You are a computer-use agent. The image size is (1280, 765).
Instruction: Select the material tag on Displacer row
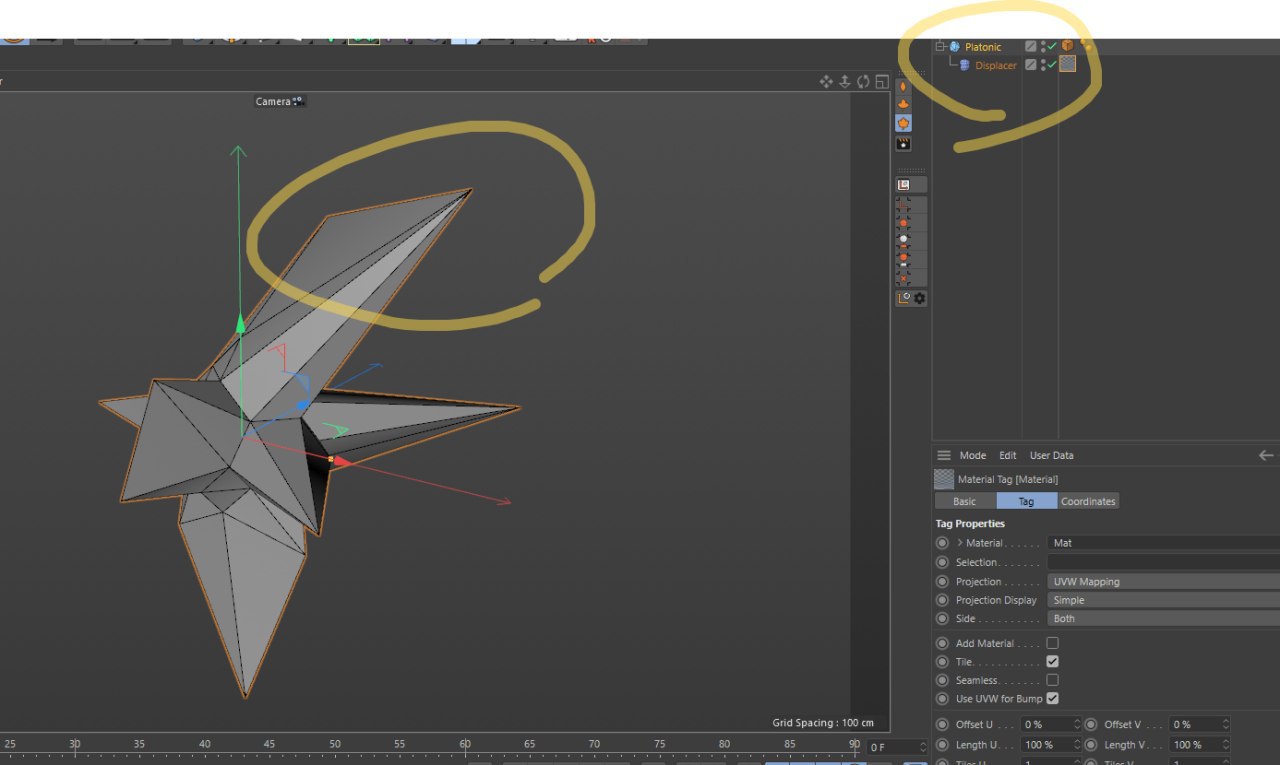[x=1068, y=64]
